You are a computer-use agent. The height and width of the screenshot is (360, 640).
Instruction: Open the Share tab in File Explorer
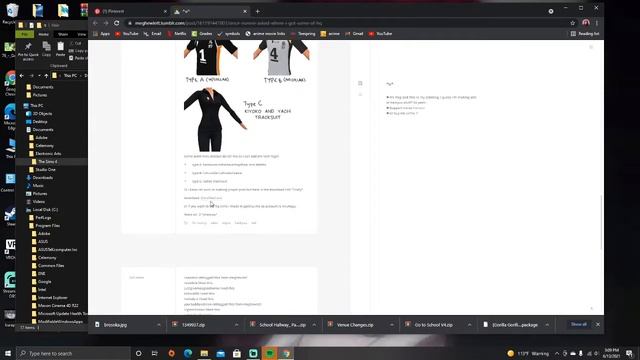pyautogui.click(x=63, y=34)
